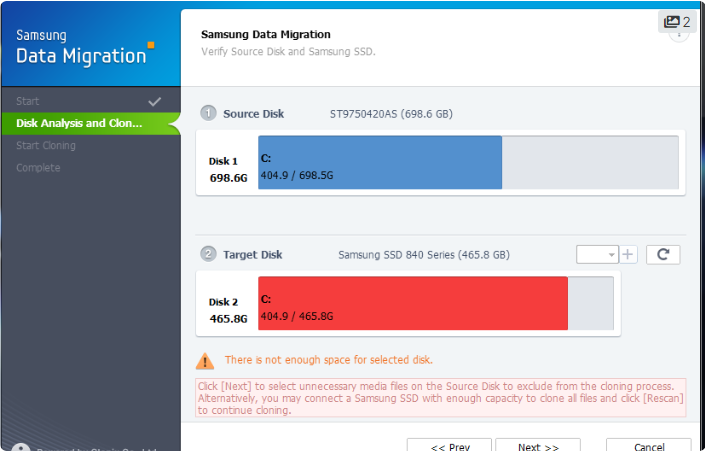
Task: Click the grey free space on Disk 1
Action: pyautogui.click(x=590, y=162)
